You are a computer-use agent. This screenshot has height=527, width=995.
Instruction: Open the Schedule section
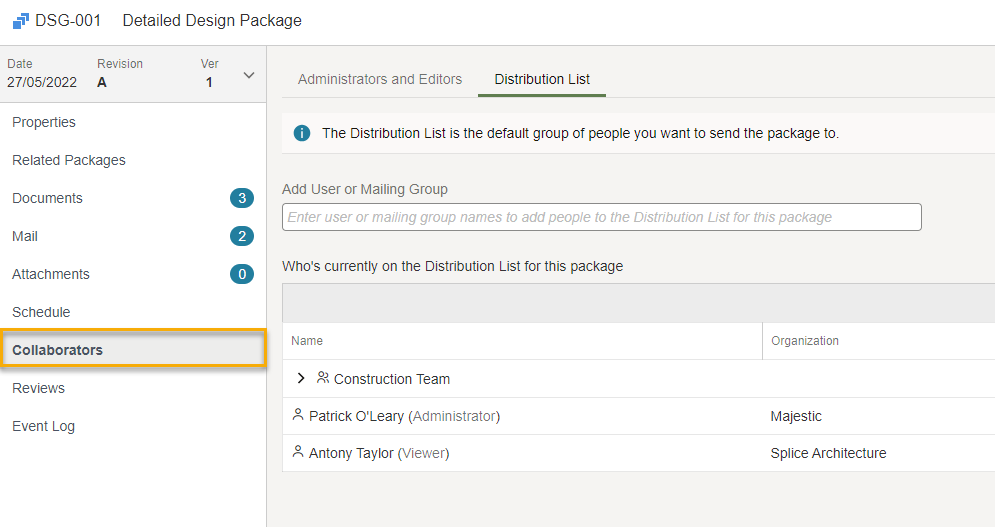(x=41, y=312)
